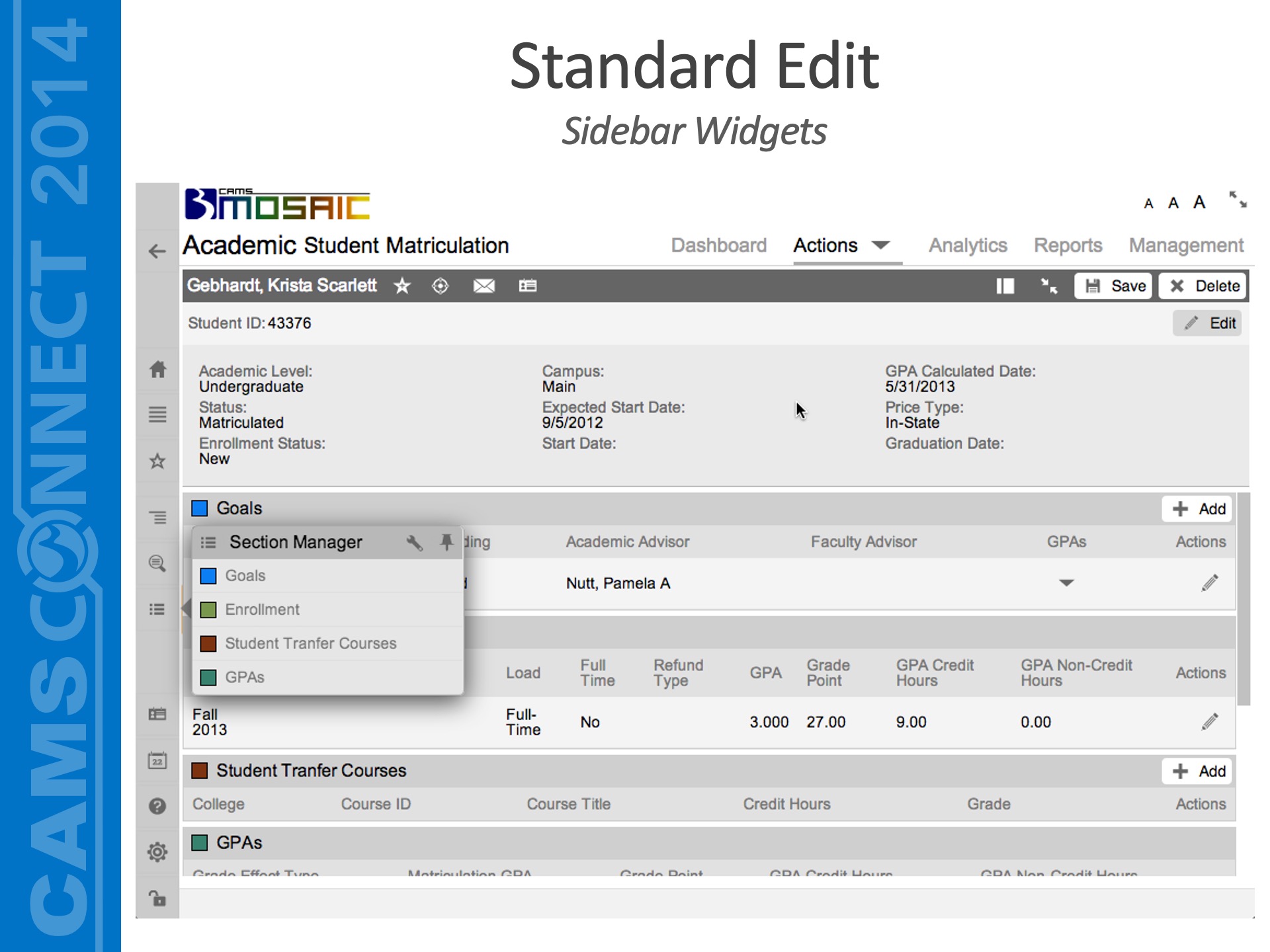Click the favorites star next to student name

point(402,286)
